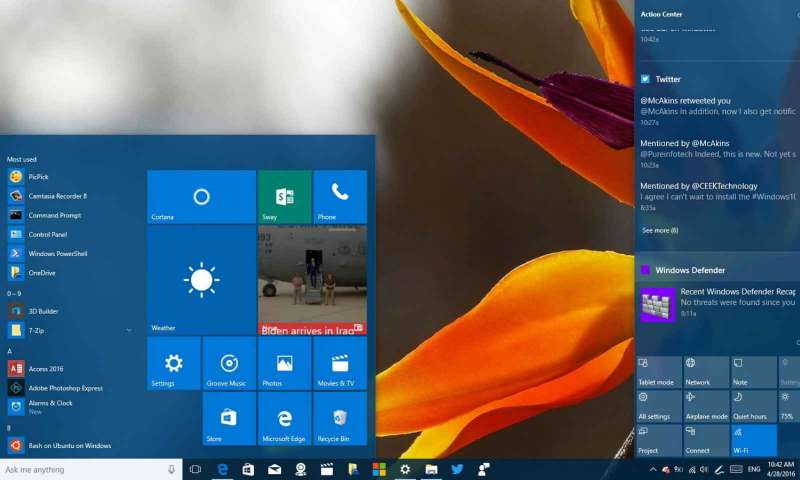
Task: Open Edge from the taskbar
Action: pos(222,469)
